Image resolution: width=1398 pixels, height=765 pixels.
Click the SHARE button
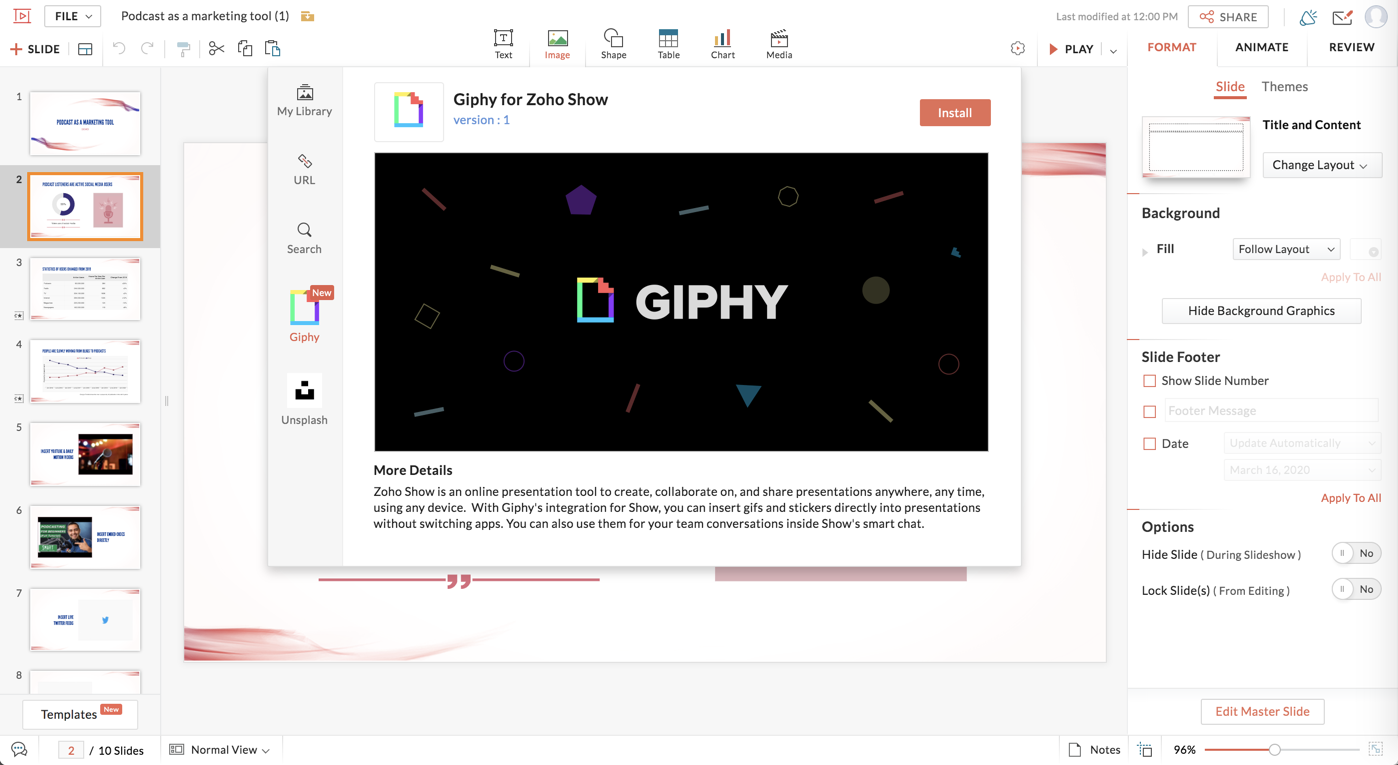click(x=1228, y=17)
